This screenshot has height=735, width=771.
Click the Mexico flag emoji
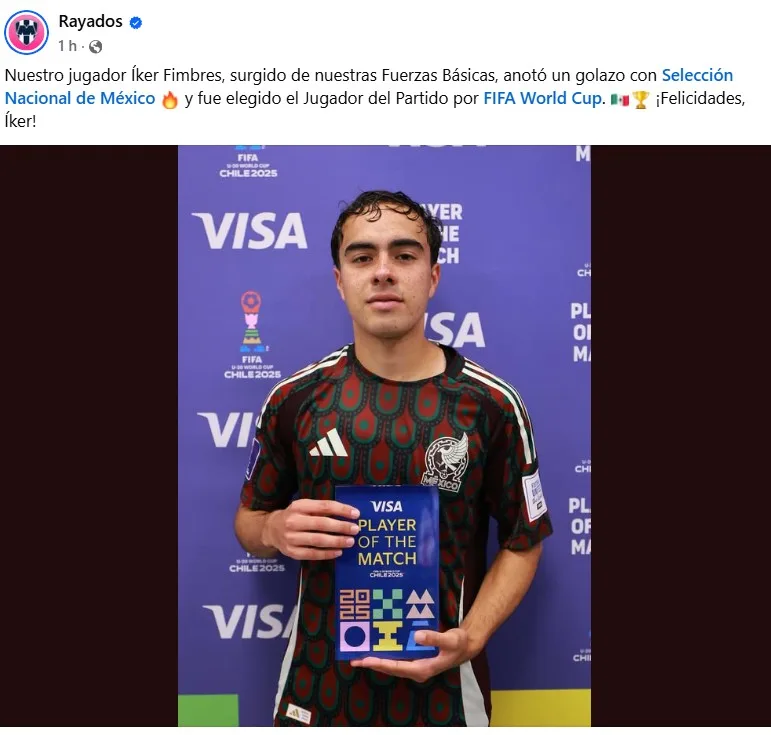[x=620, y=100]
